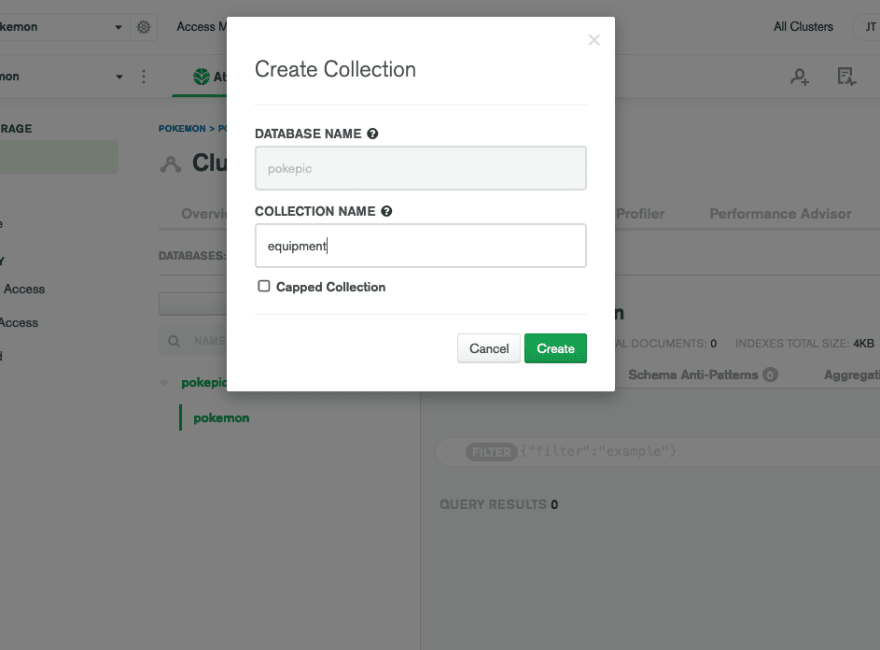Screen dimensions: 880x650
Task: Collapse the pokepic database tree node
Action: pos(164,383)
